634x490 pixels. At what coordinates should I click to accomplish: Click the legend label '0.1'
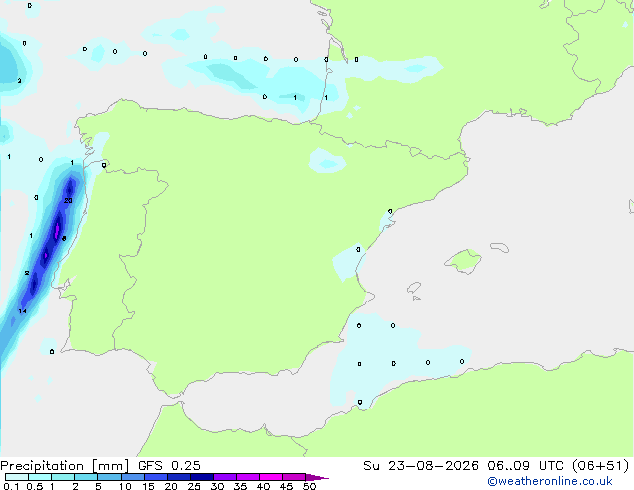(11, 486)
